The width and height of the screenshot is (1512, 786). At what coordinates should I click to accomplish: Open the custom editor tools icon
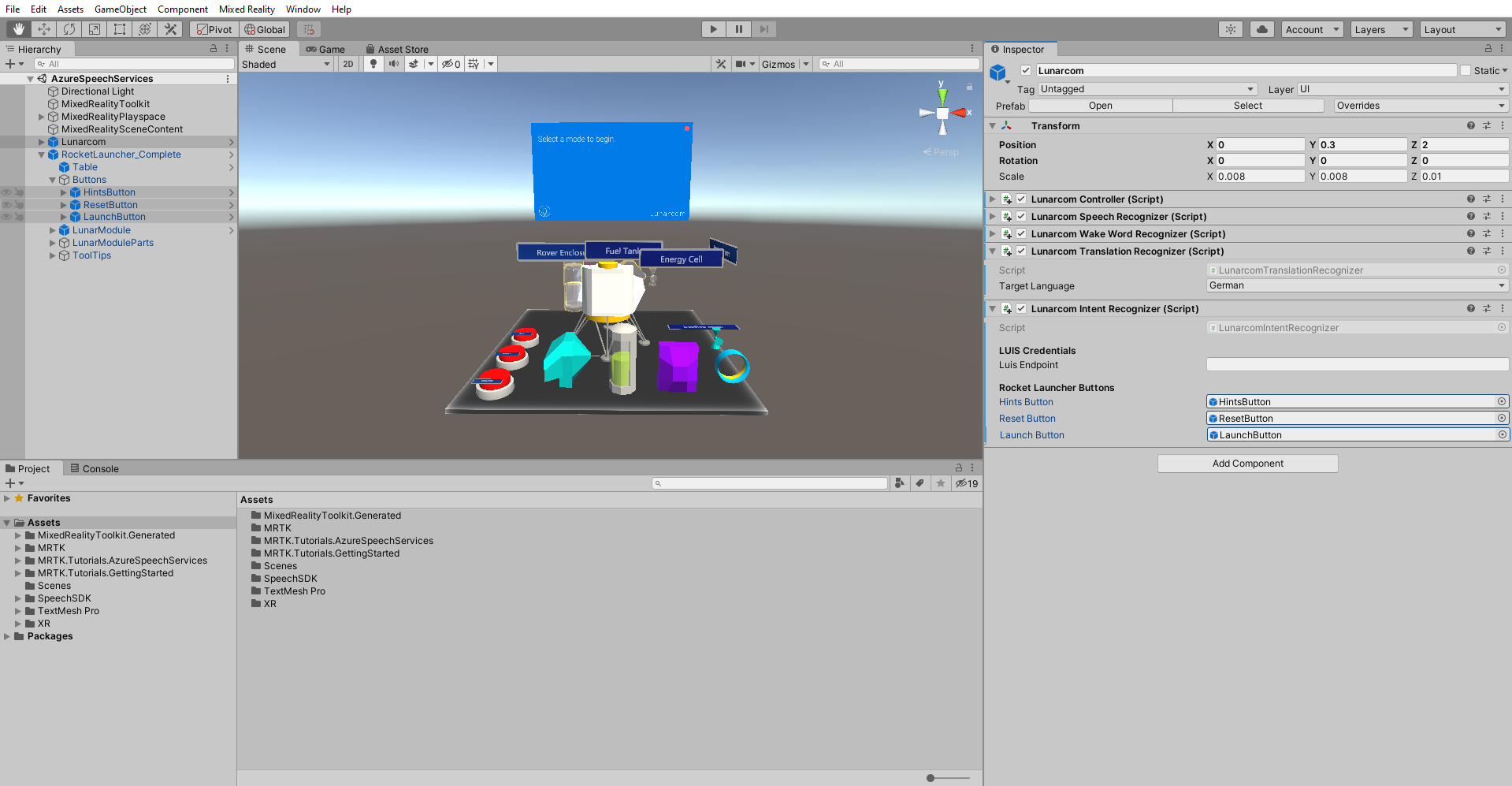pyautogui.click(x=170, y=29)
